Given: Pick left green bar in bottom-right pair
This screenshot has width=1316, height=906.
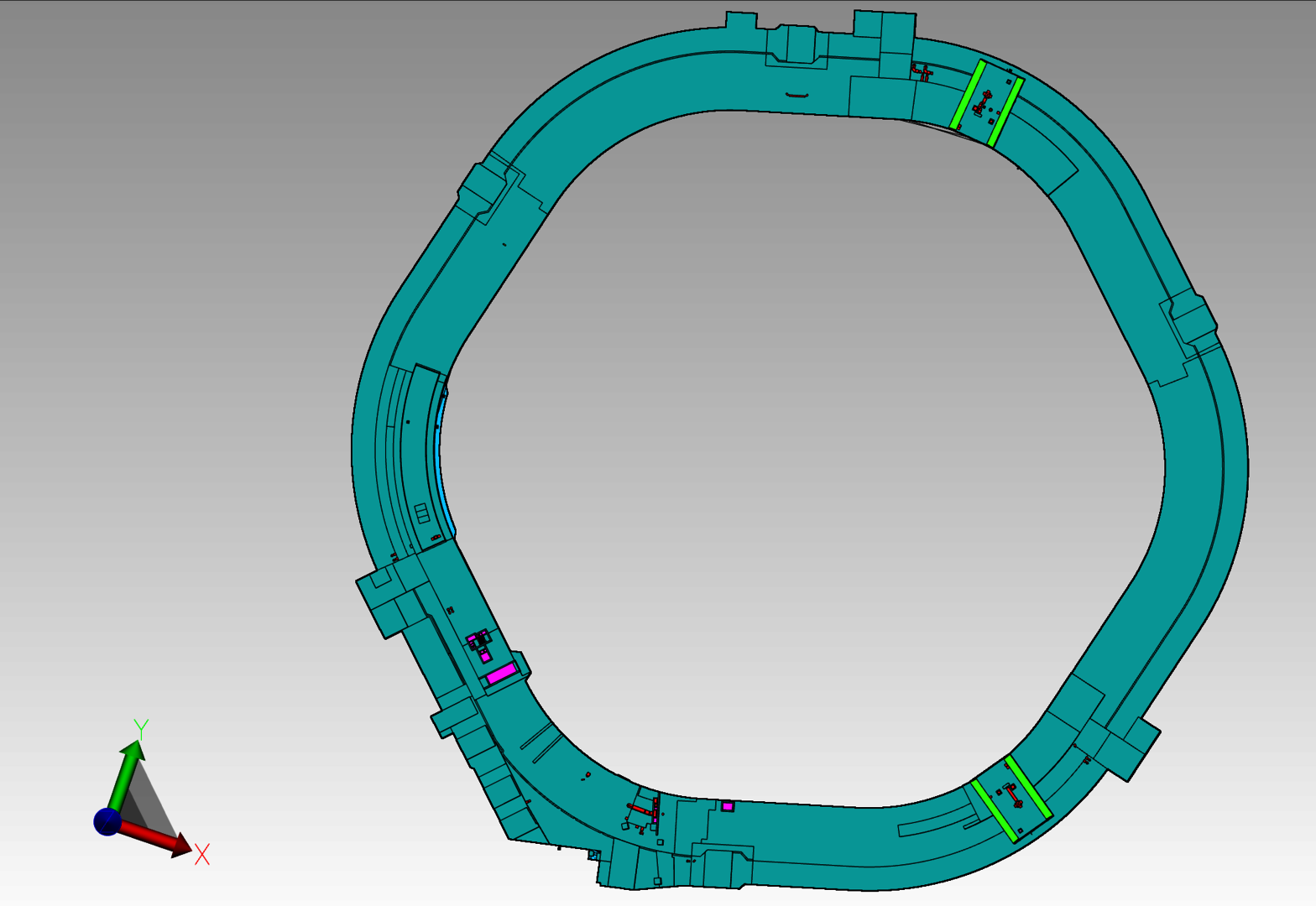Looking at the screenshot, I should click(995, 811).
